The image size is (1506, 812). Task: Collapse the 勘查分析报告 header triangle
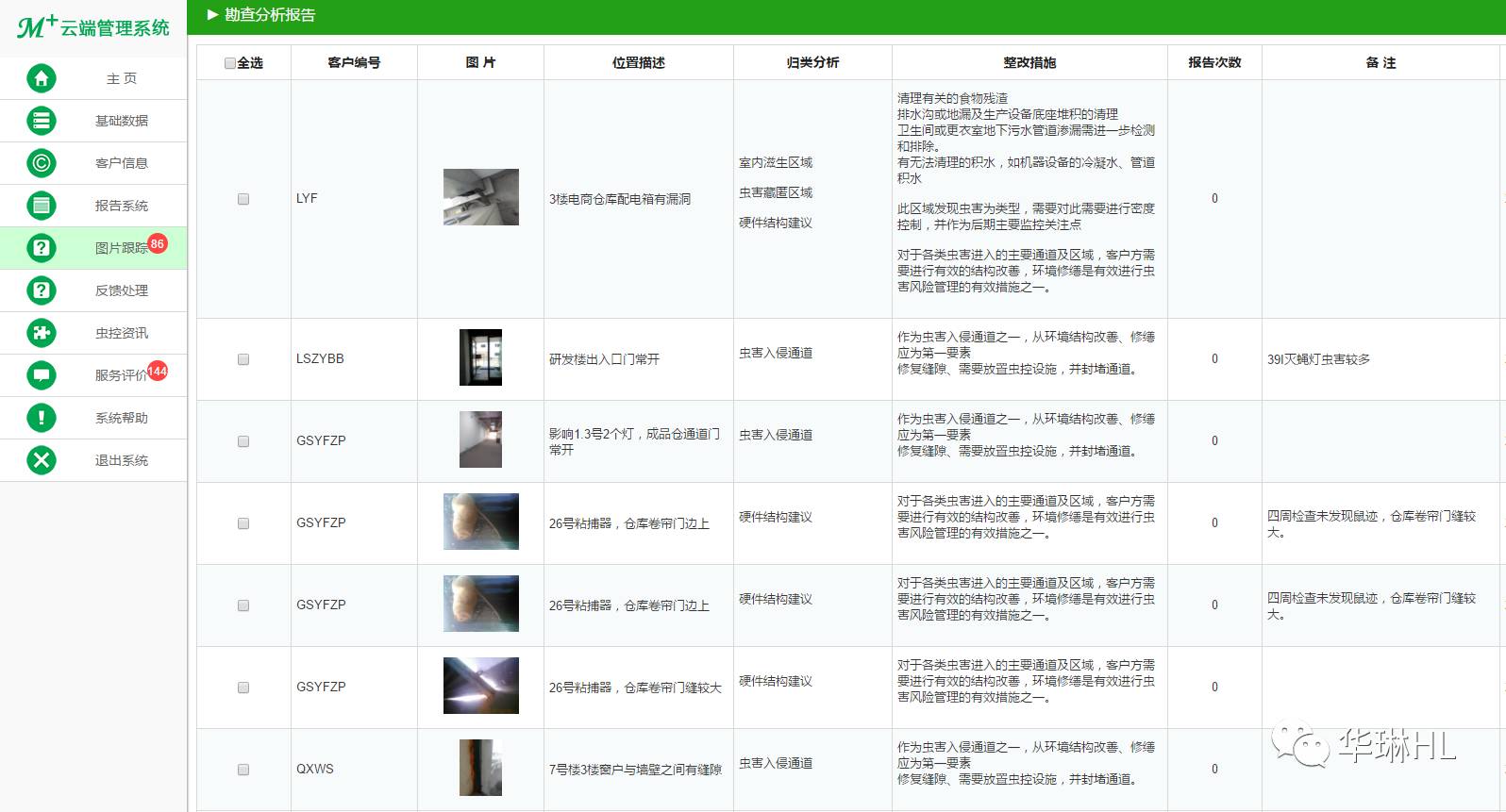[212, 15]
